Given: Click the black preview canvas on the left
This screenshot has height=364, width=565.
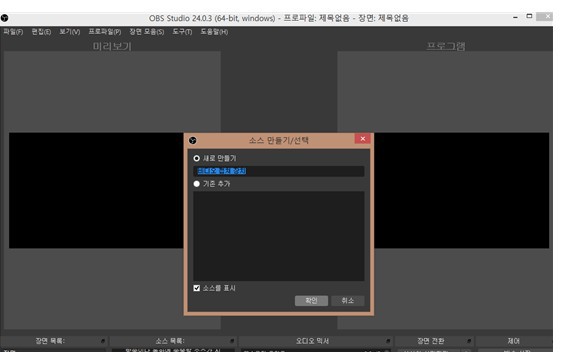Looking at the screenshot, I should coord(96,190).
